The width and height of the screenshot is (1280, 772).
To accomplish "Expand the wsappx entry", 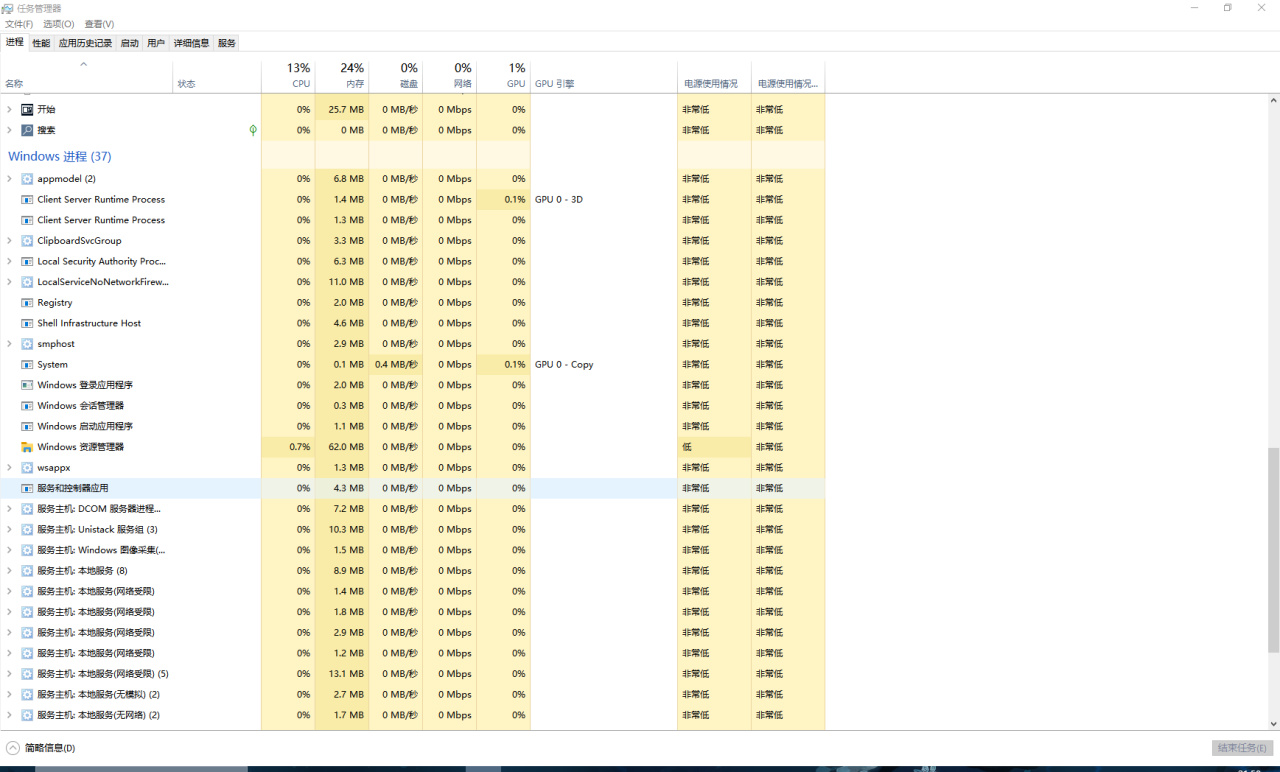I will (x=10, y=468).
